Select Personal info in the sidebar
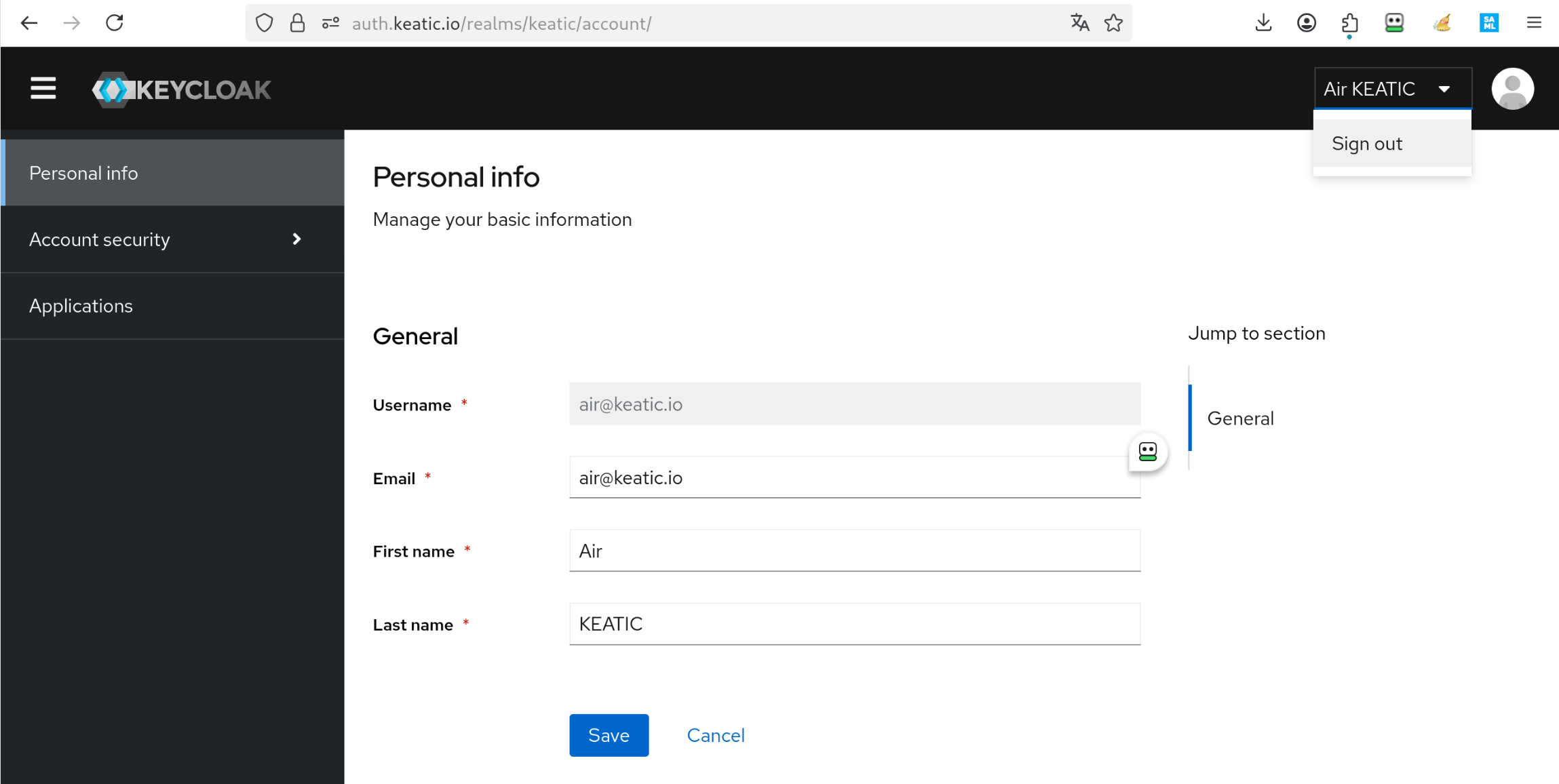1559x784 pixels. [x=83, y=174]
